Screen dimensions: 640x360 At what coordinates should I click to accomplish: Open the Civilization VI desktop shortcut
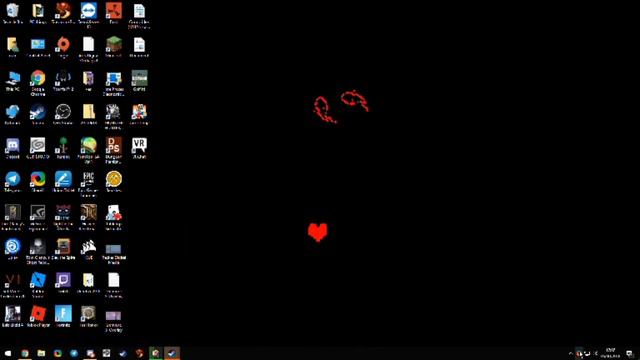[x=13, y=281]
